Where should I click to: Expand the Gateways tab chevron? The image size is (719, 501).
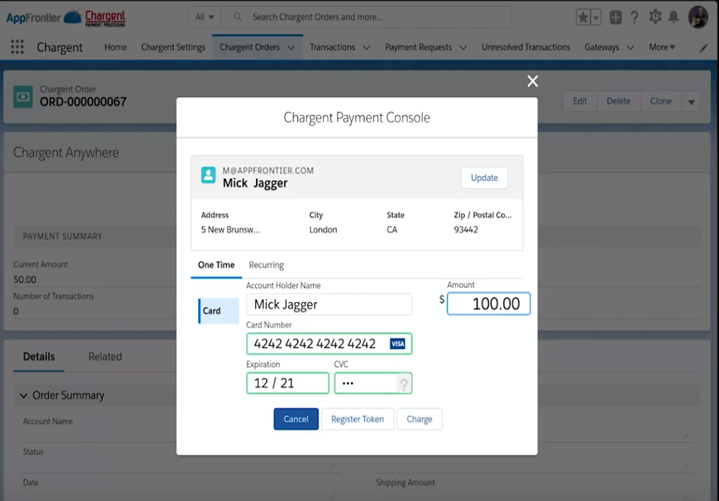point(631,47)
